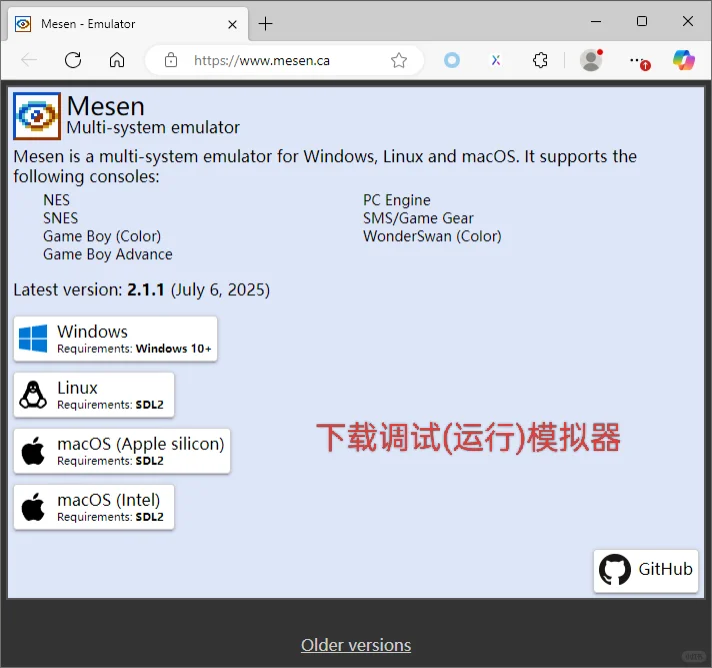Image resolution: width=712 pixels, height=668 pixels.
Task: Click the Mesen heading title
Action: tap(105, 106)
